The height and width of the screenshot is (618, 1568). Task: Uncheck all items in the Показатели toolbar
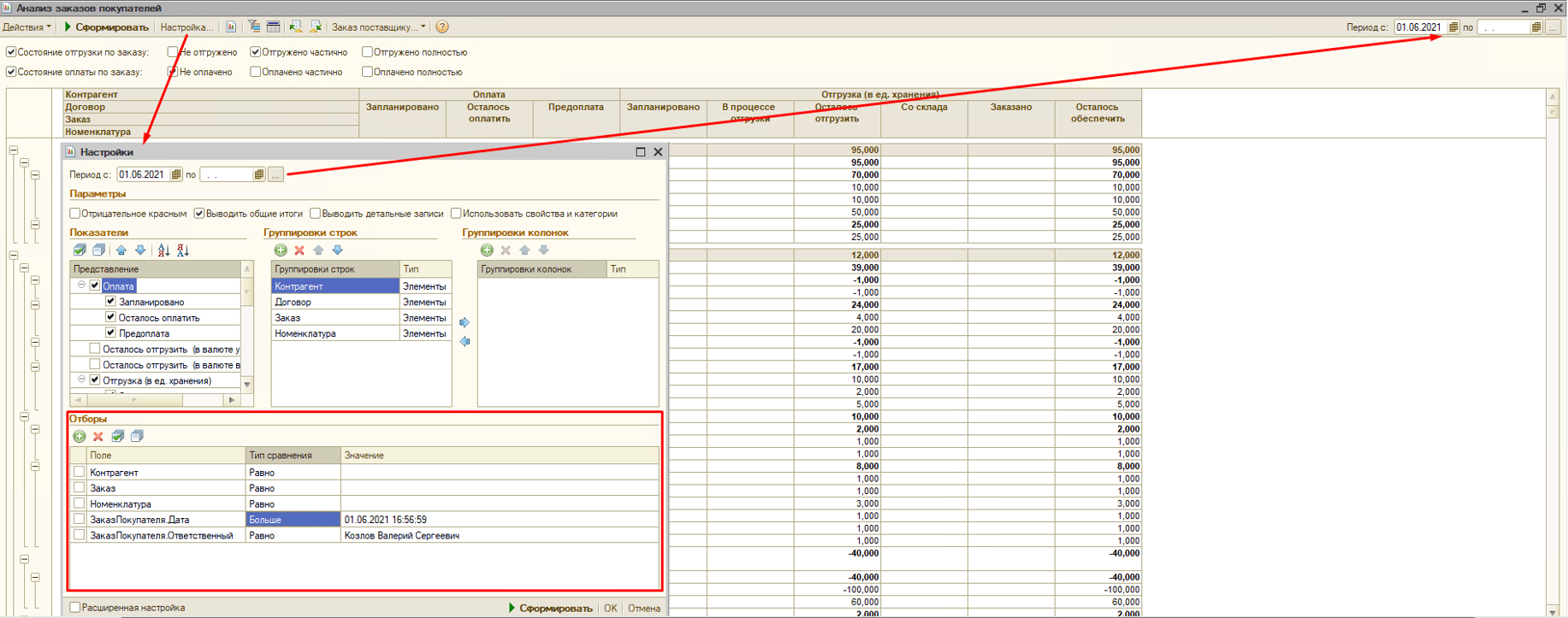point(99,250)
